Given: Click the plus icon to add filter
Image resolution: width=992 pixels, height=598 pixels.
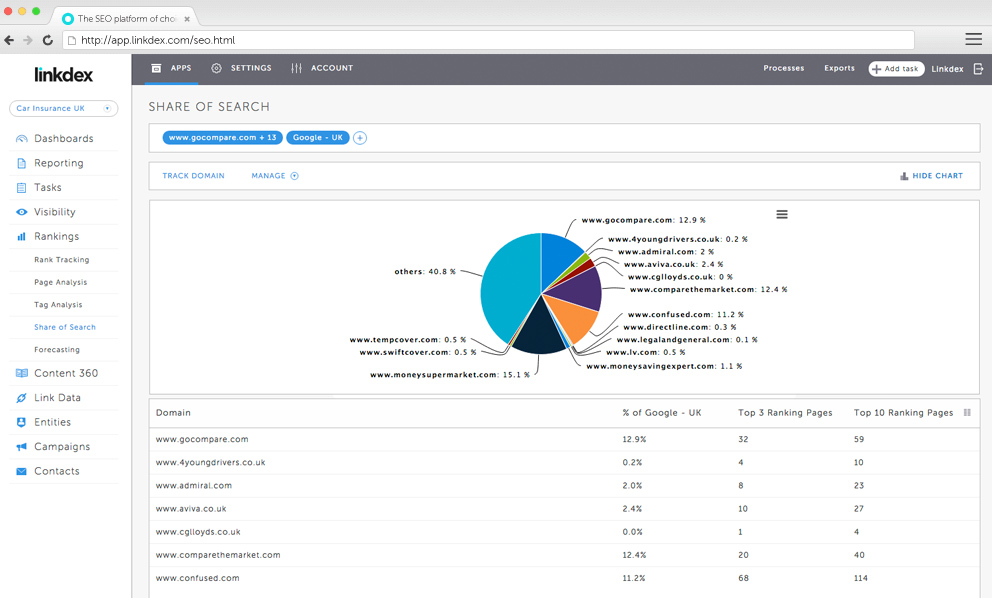Looking at the screenshot, I should click(360, 138).
